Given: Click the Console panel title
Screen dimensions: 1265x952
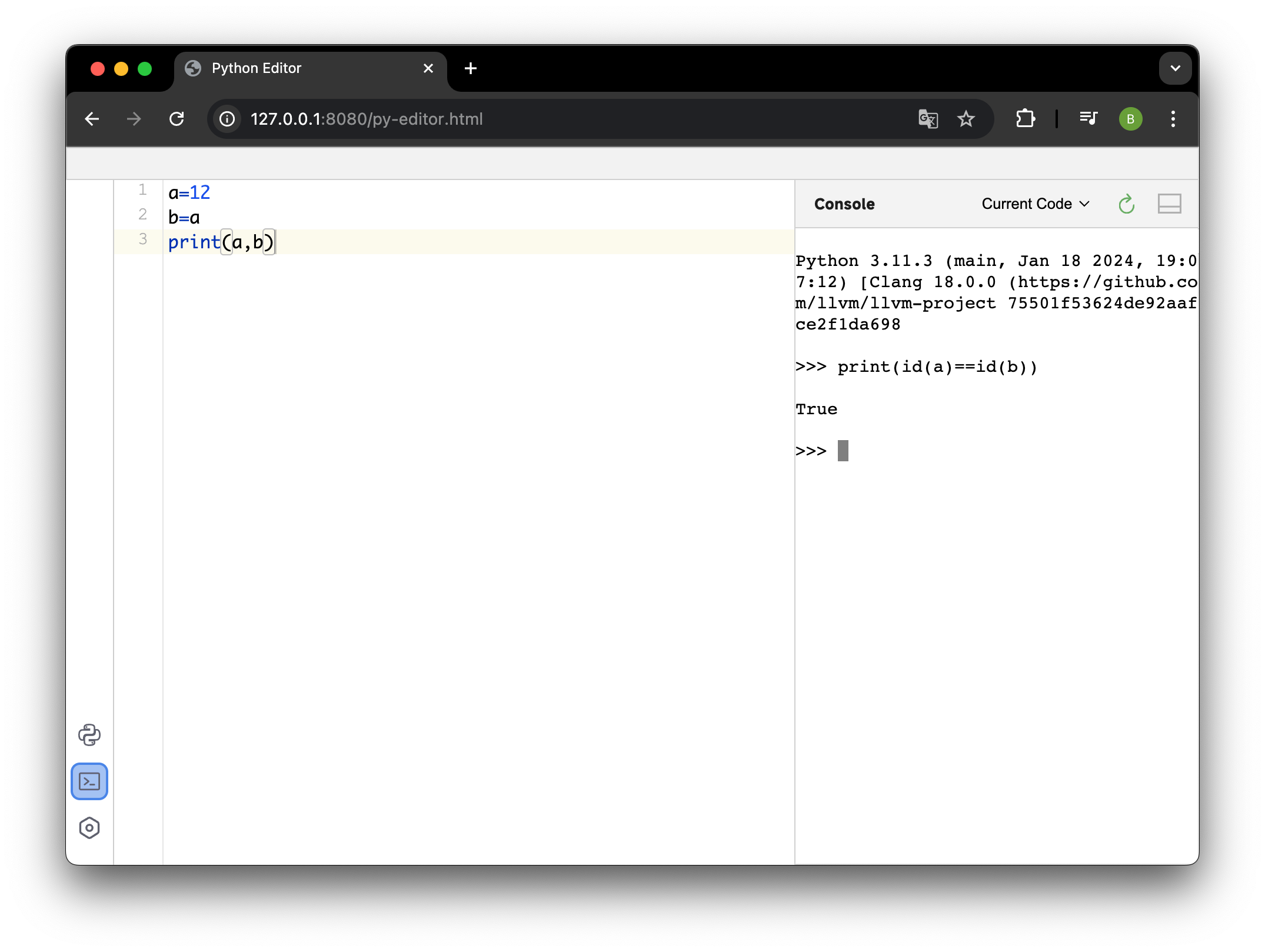Looking at the screenshot, I should coord(844,204).
